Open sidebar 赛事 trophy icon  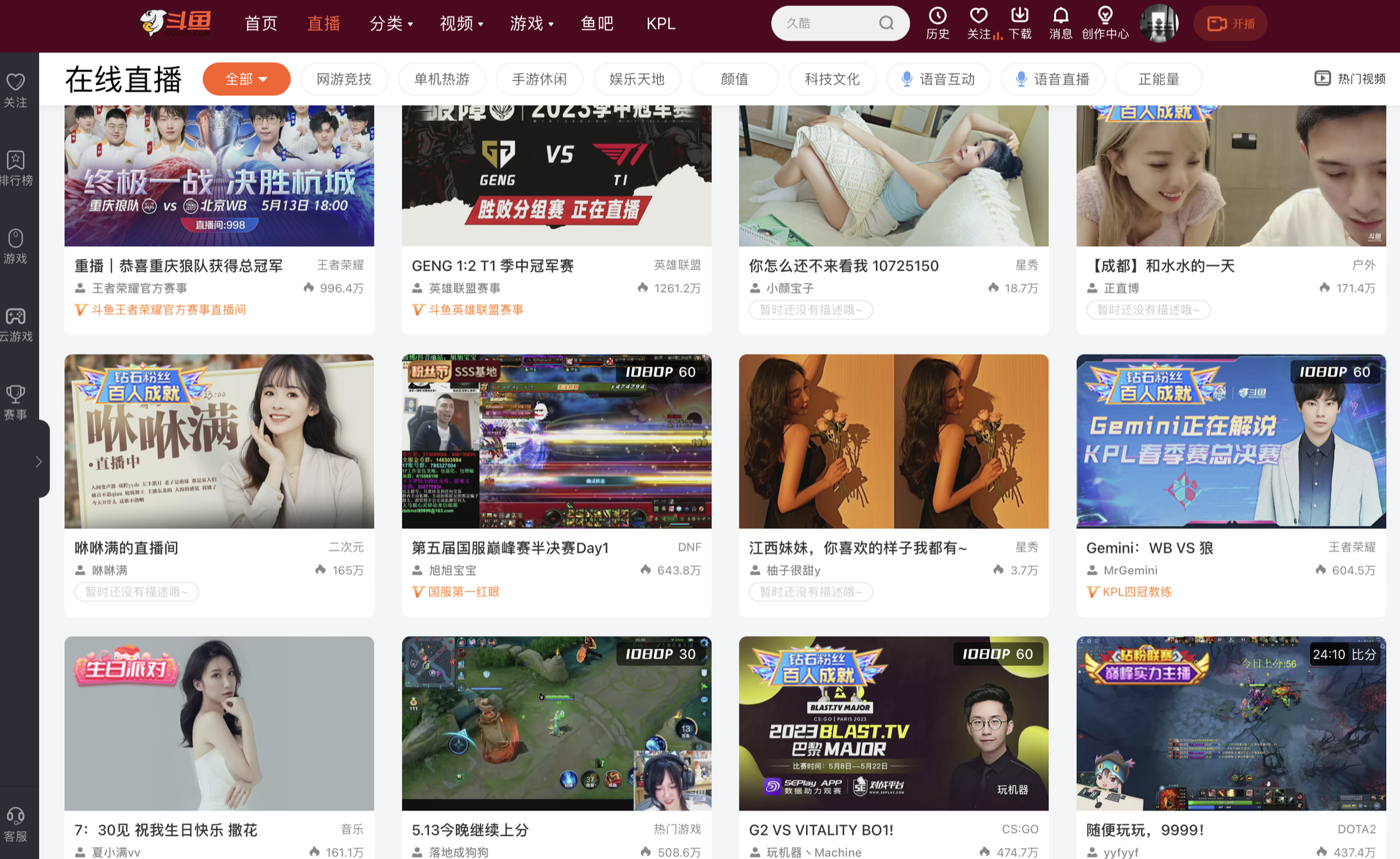tap(15, 394)
